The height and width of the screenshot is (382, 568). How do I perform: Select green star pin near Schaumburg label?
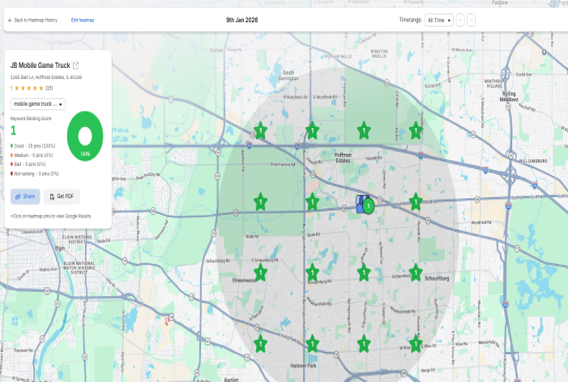tap(415, 272)
